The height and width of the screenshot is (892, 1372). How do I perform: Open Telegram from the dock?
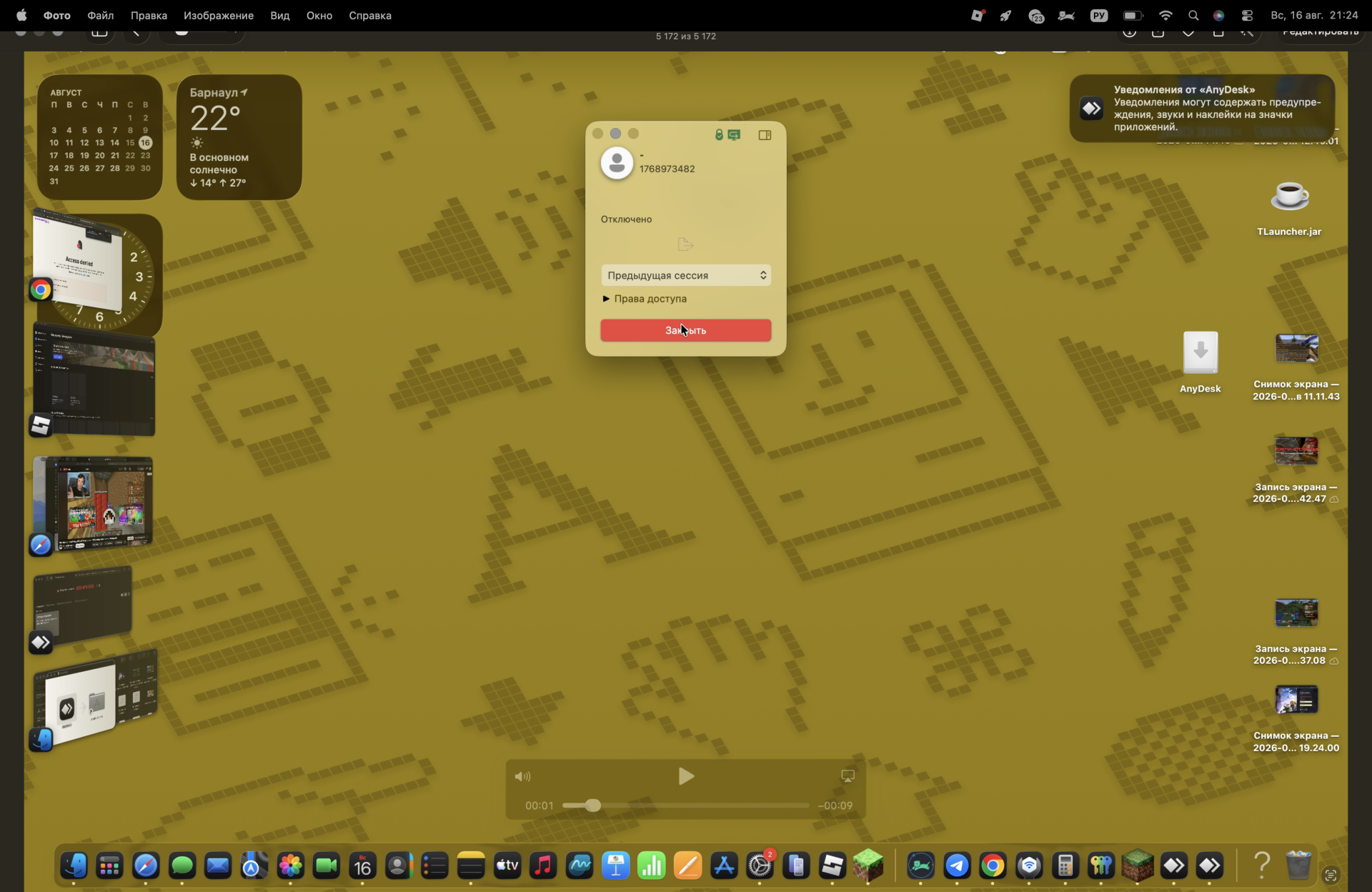pyautogui.click(x=957, y=866)
